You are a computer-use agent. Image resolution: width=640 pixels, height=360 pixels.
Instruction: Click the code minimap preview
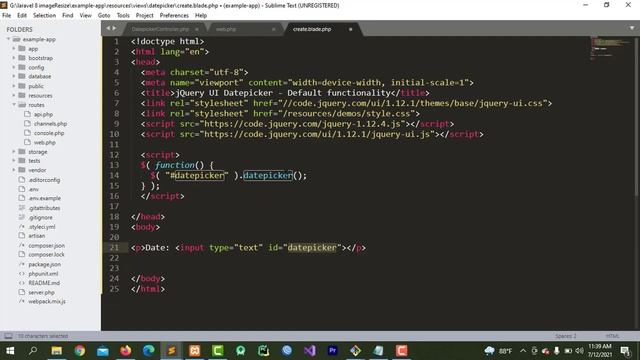pyautogui.click(x=610, y=48)
